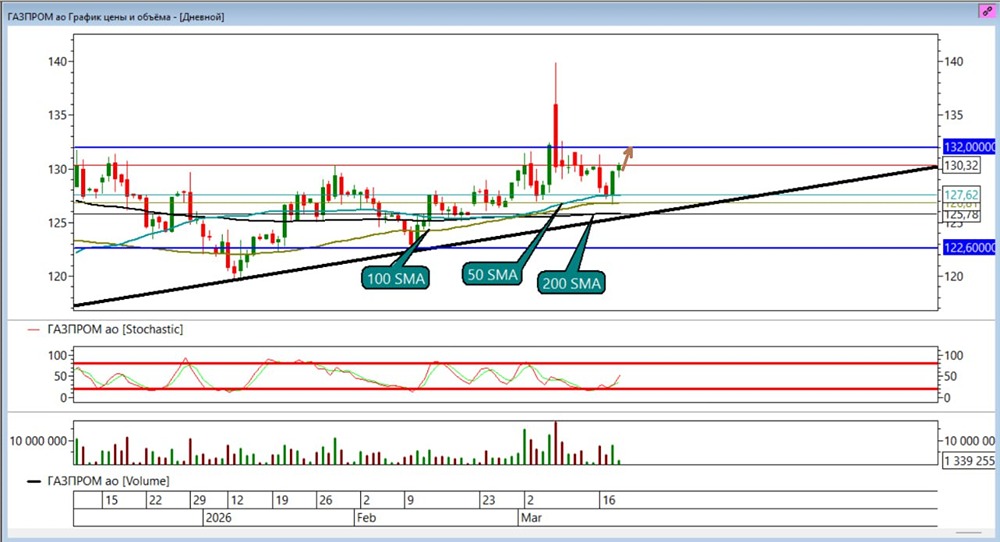Click the 135 tick on right price axis
Screen dimensions: 1000x542
coord(954,115)
